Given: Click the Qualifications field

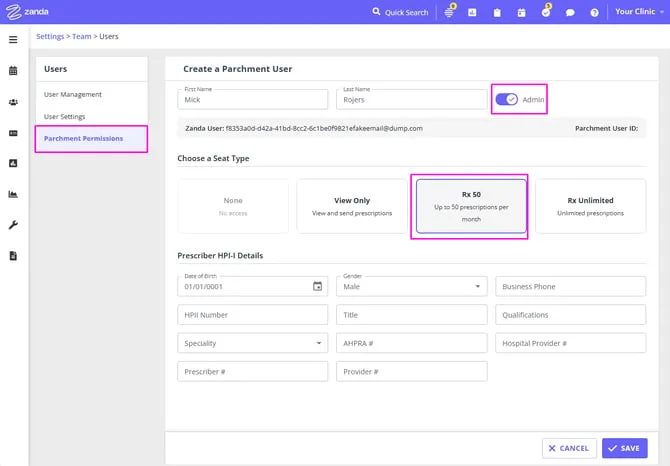Looking at the screenshot, I should point(570,315).
